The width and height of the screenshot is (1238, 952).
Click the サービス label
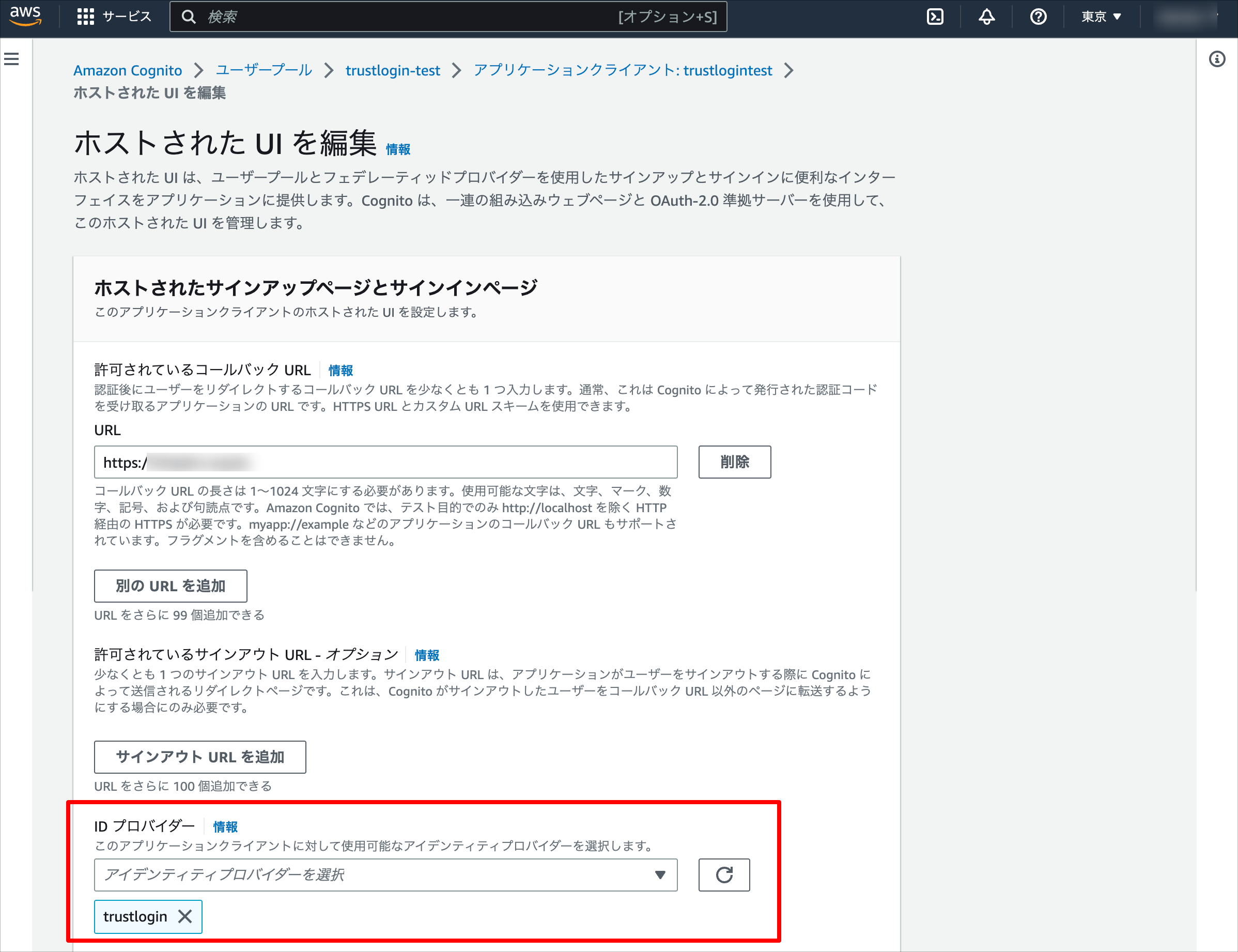click(x=127, y=17)
